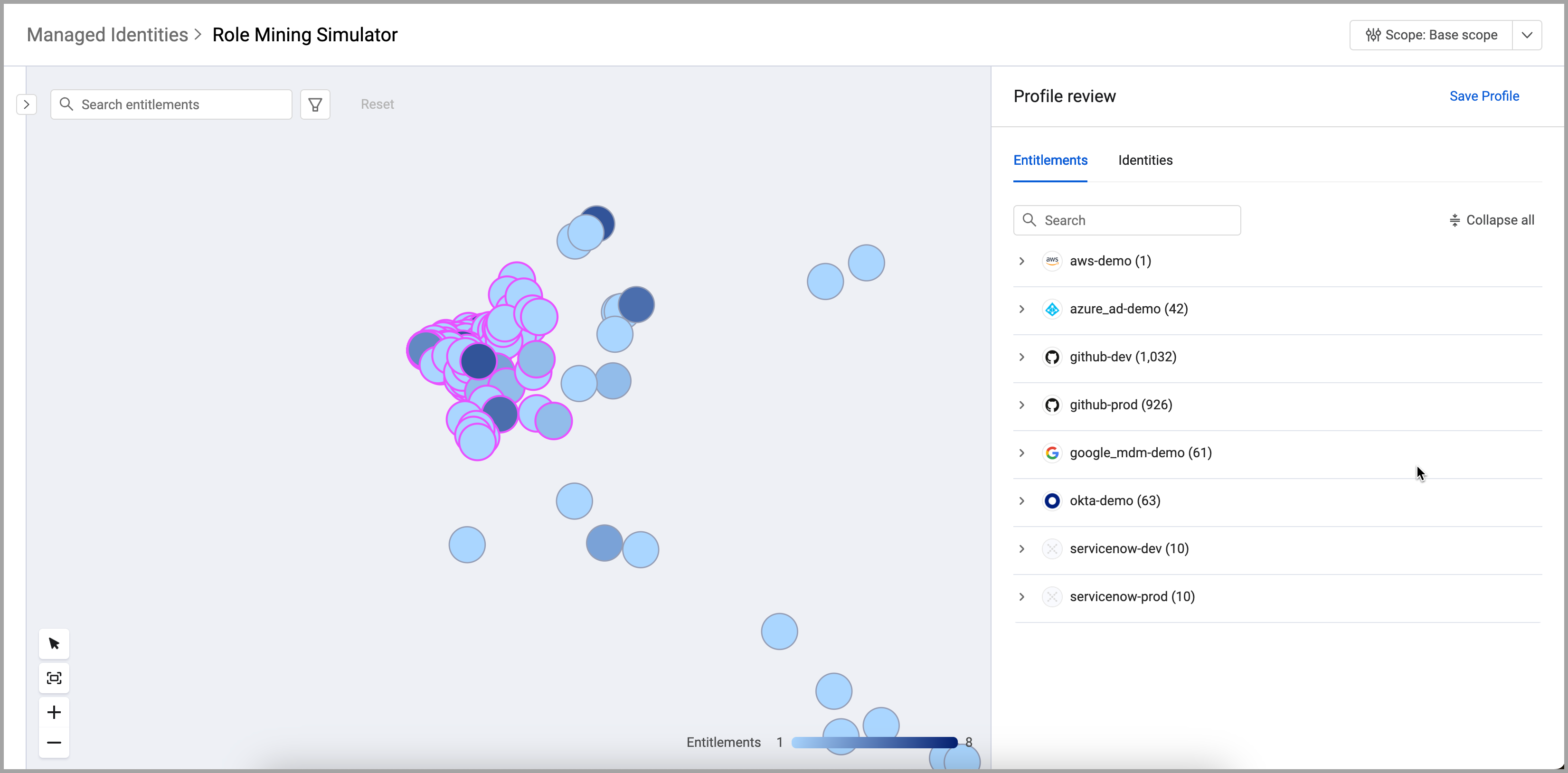
Task: Open the entitlement filter funnel icon
Action: pyautogui.click(x=315, y=104)
